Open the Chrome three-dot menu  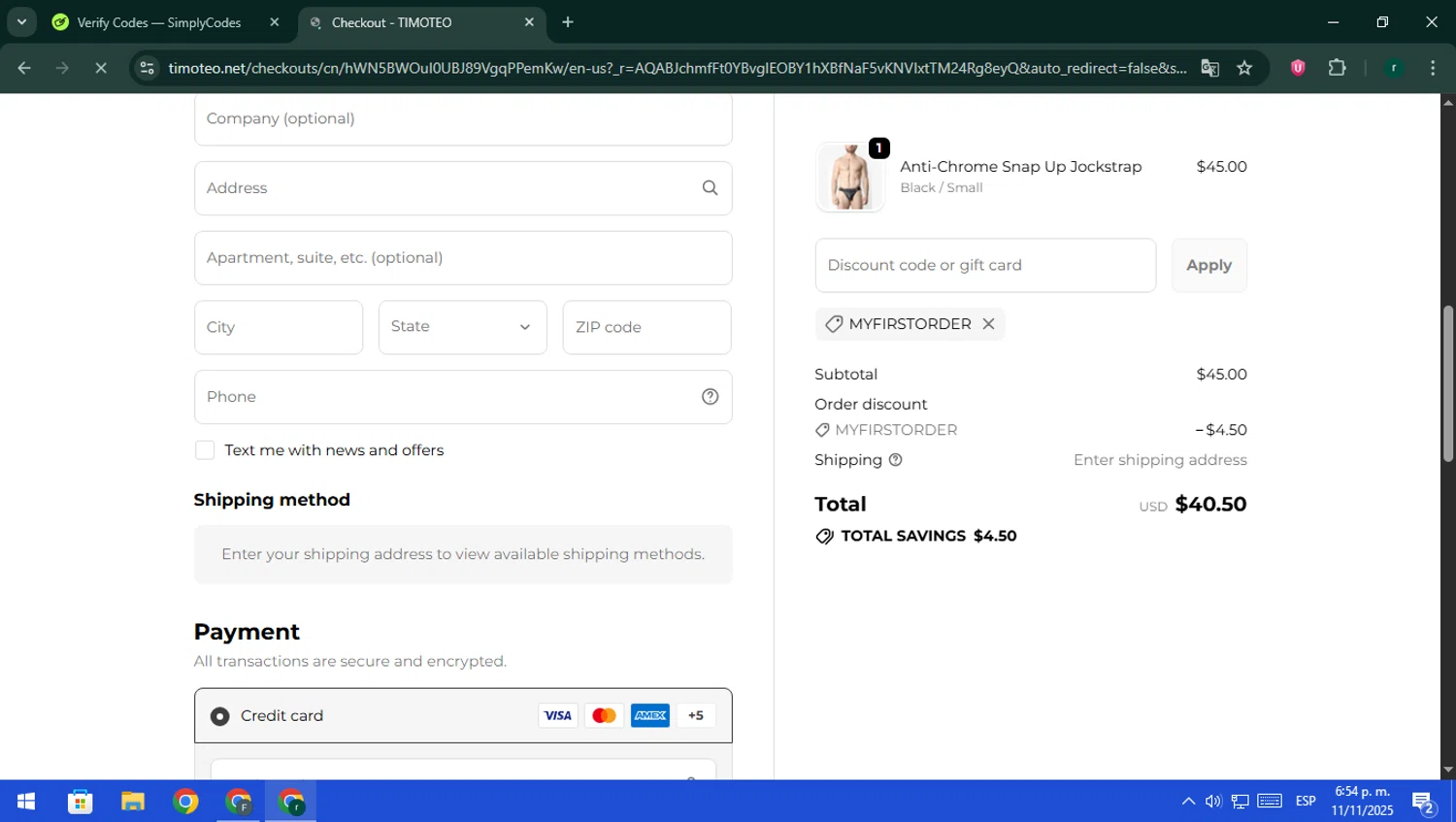tap(1433, 68)
